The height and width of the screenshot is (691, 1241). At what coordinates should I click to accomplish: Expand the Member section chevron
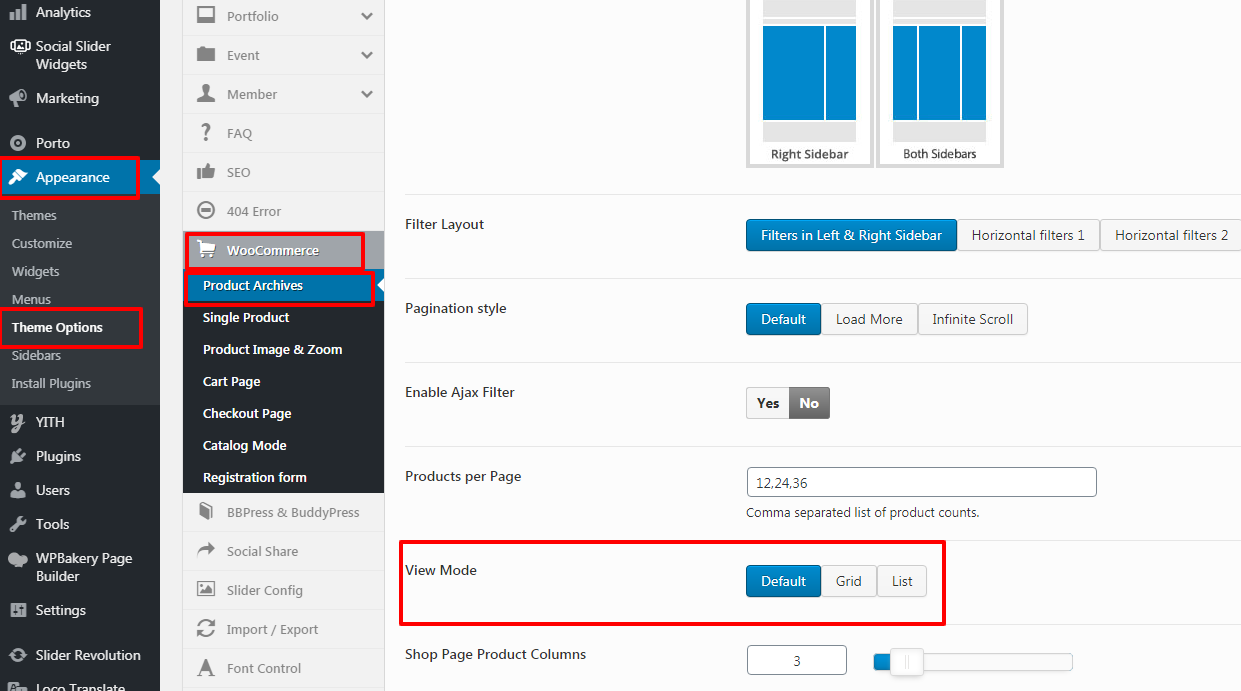pyautogui.click(x=367, y=94)
